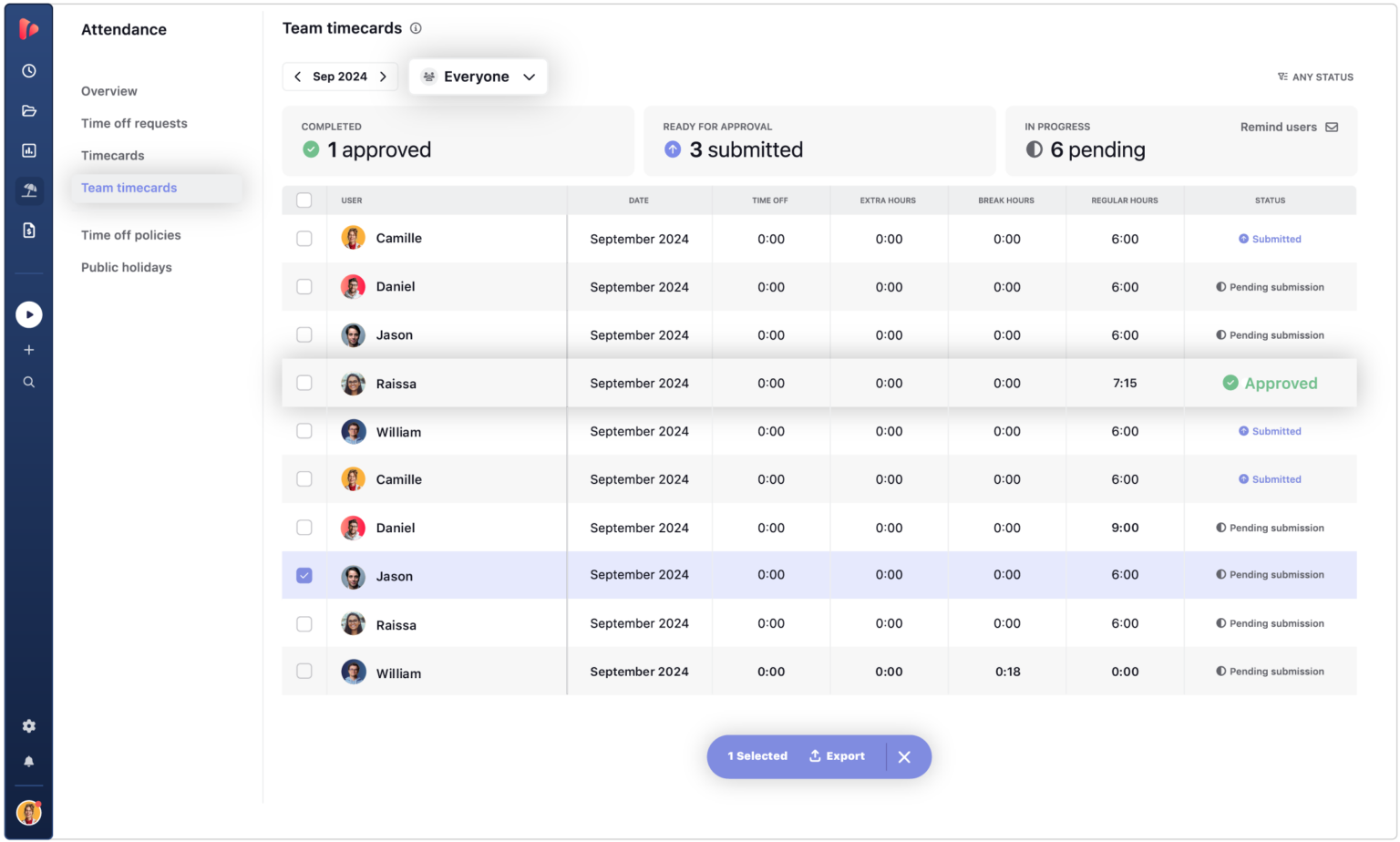Open reports via the bar chart sidebar icon
This screenshot has width=1400, height=842.
pyautogui.click(x=28, y=150)
